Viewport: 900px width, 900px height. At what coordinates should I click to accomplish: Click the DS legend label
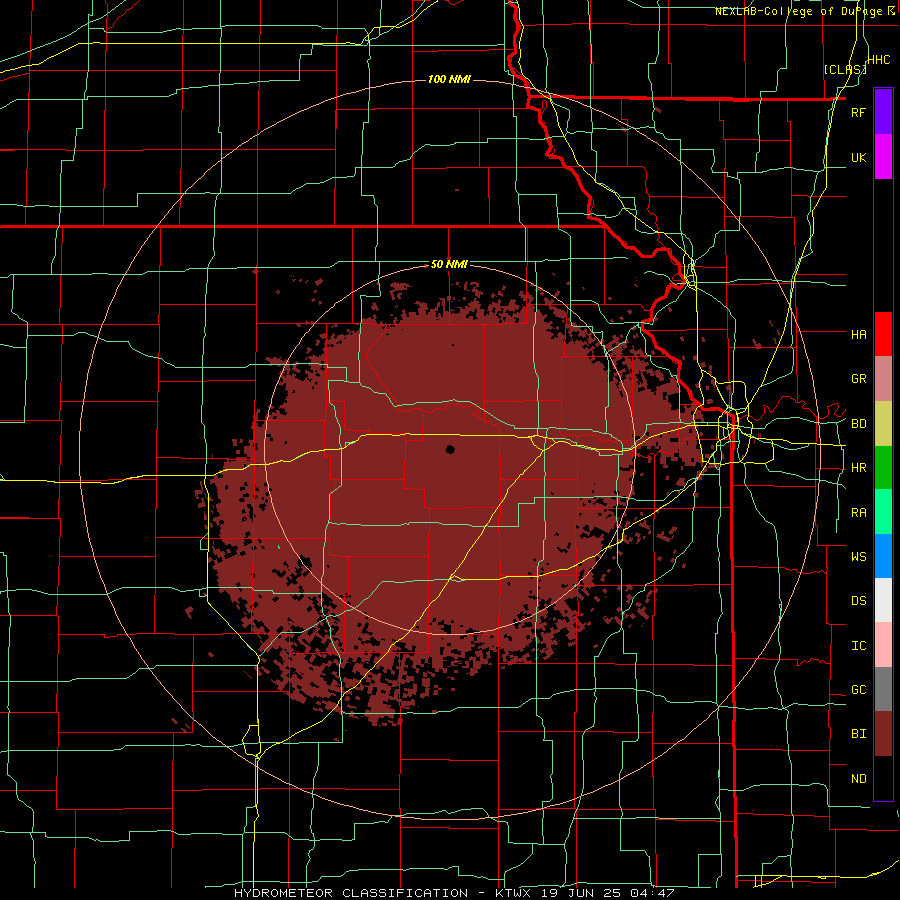click(858, 601)
